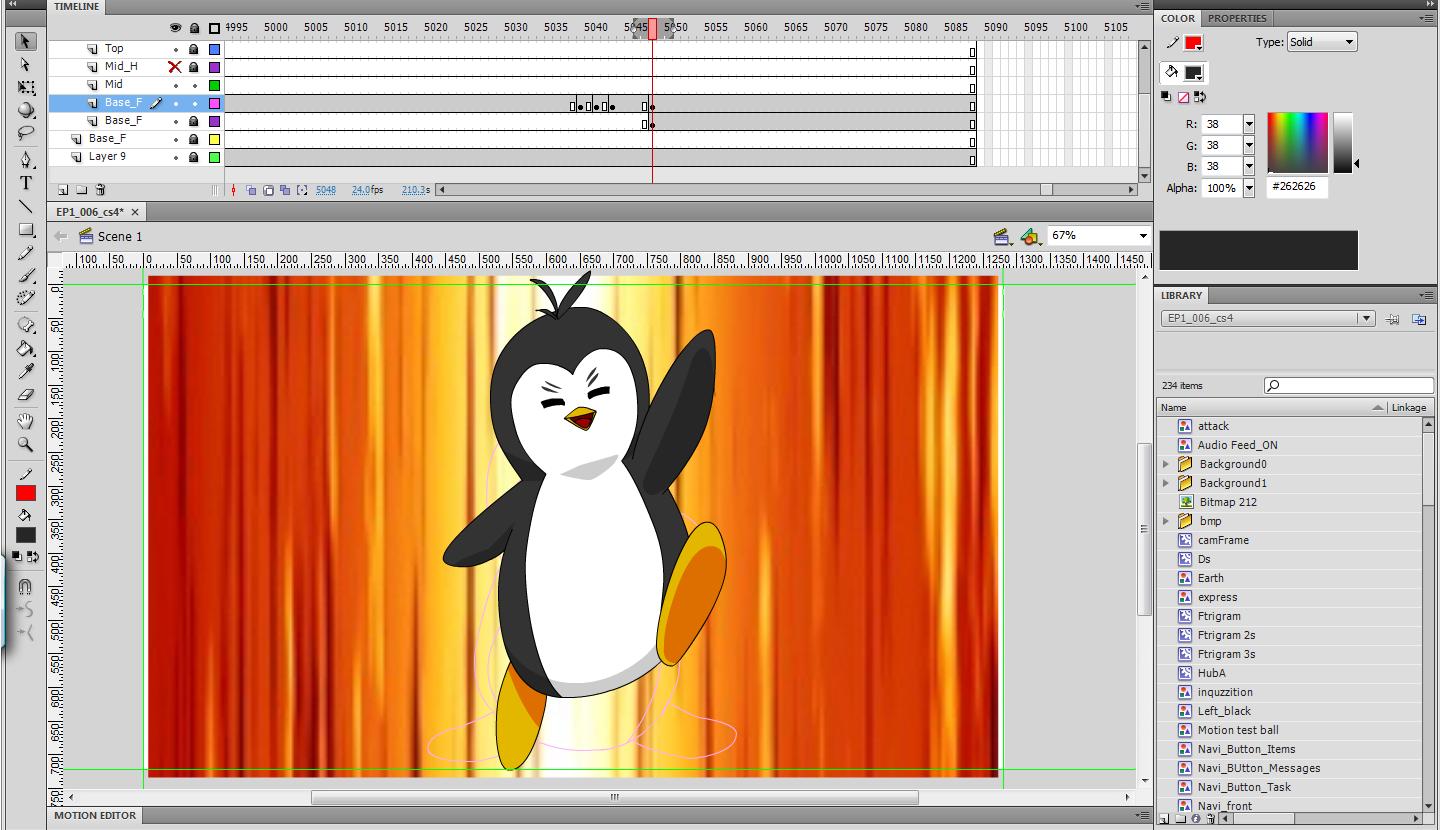Expand the bmp folder in Library
The width and height of the screenshot is (1440, 830).
(x=1166, y=521)
